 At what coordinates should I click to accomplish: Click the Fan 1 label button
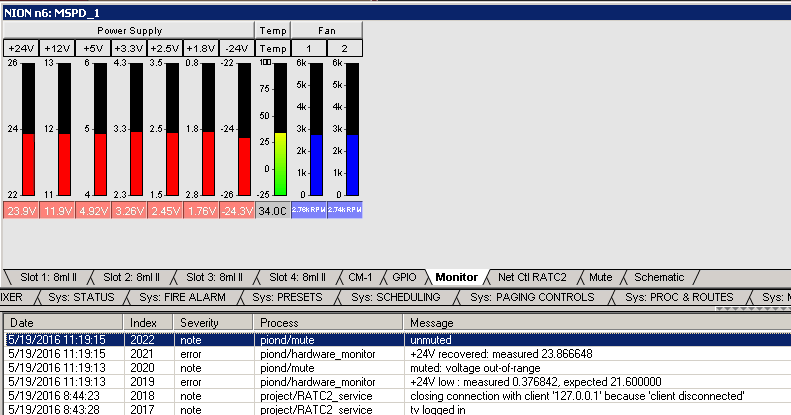[x=309, y=48]
